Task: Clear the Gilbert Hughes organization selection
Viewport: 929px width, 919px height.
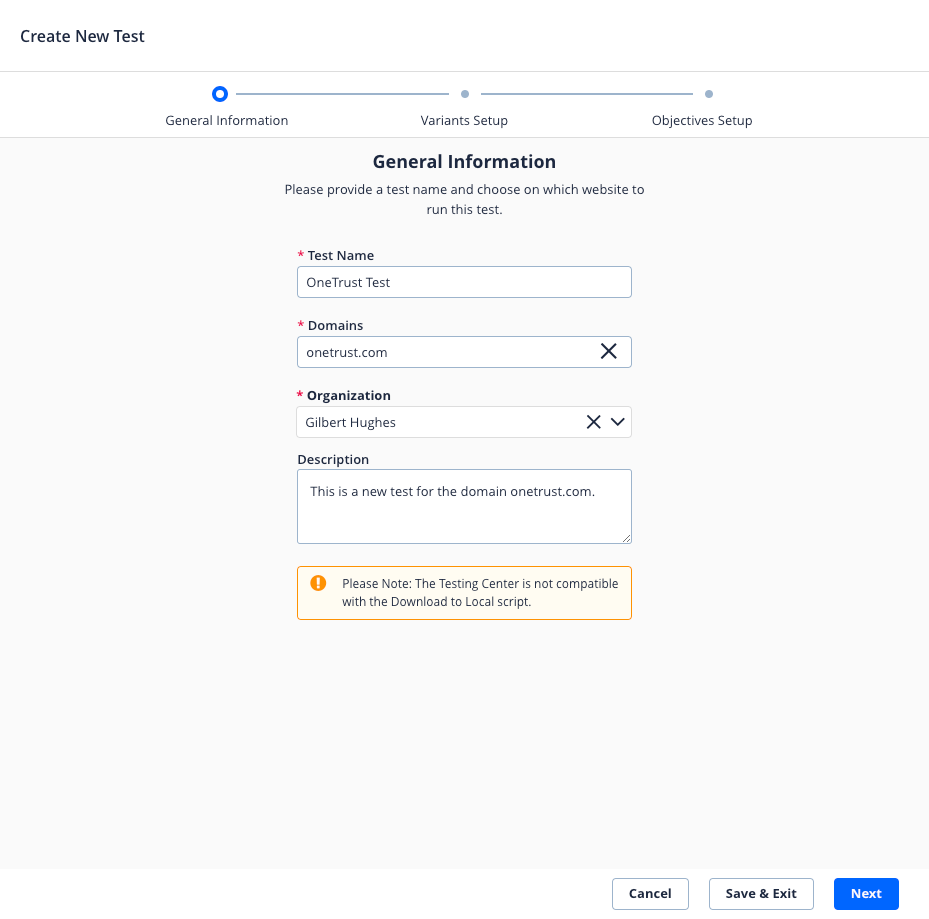Action: point(593,422)
